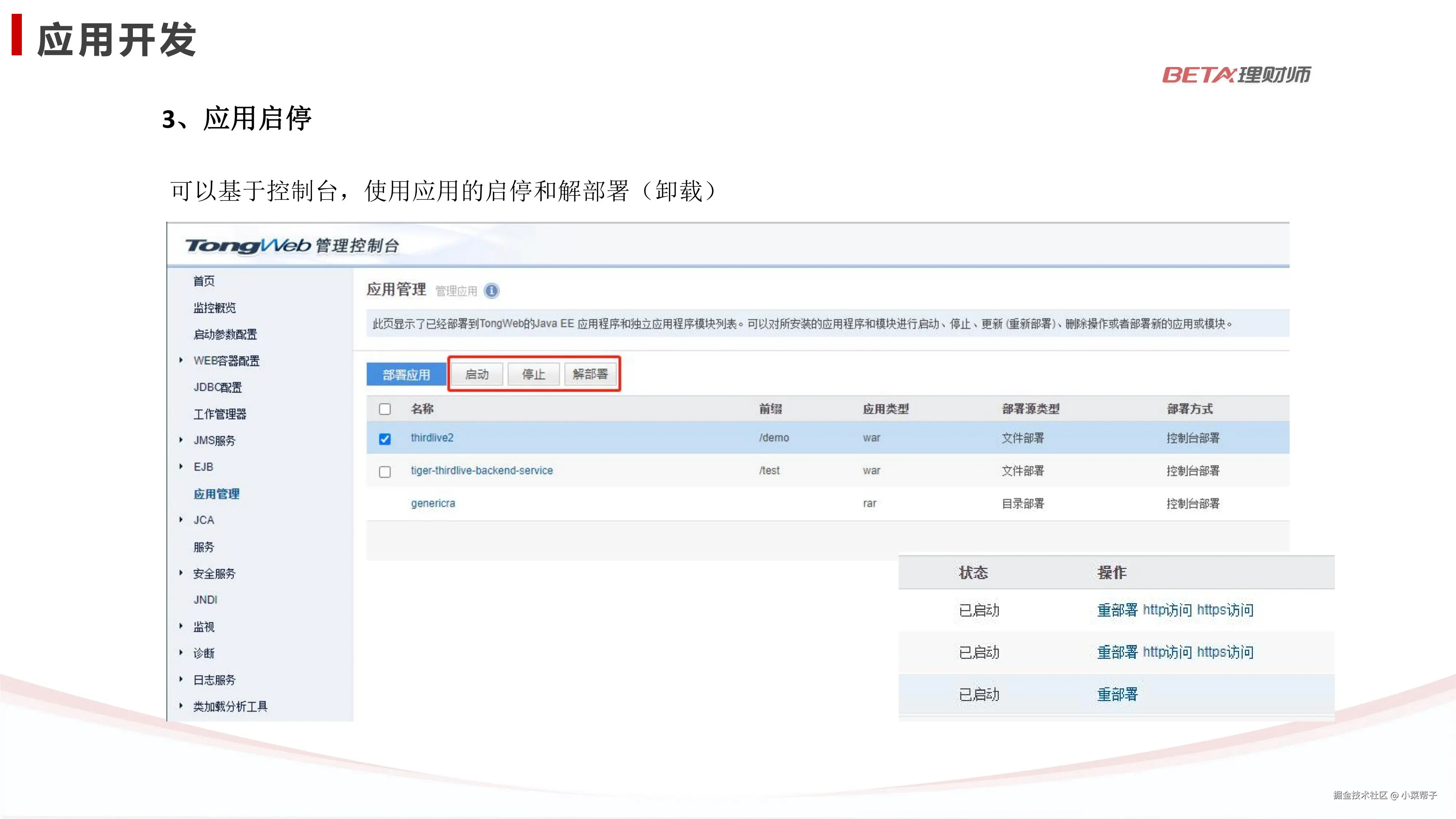Open the 首页 menu item
Screen dimensions: 1456x819
pyautogui.click(x=203, y=281)
